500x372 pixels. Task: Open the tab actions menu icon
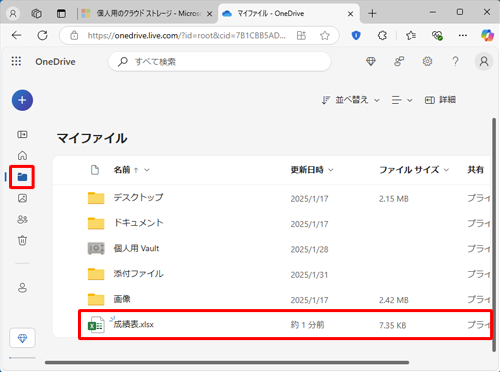point(61,14)
